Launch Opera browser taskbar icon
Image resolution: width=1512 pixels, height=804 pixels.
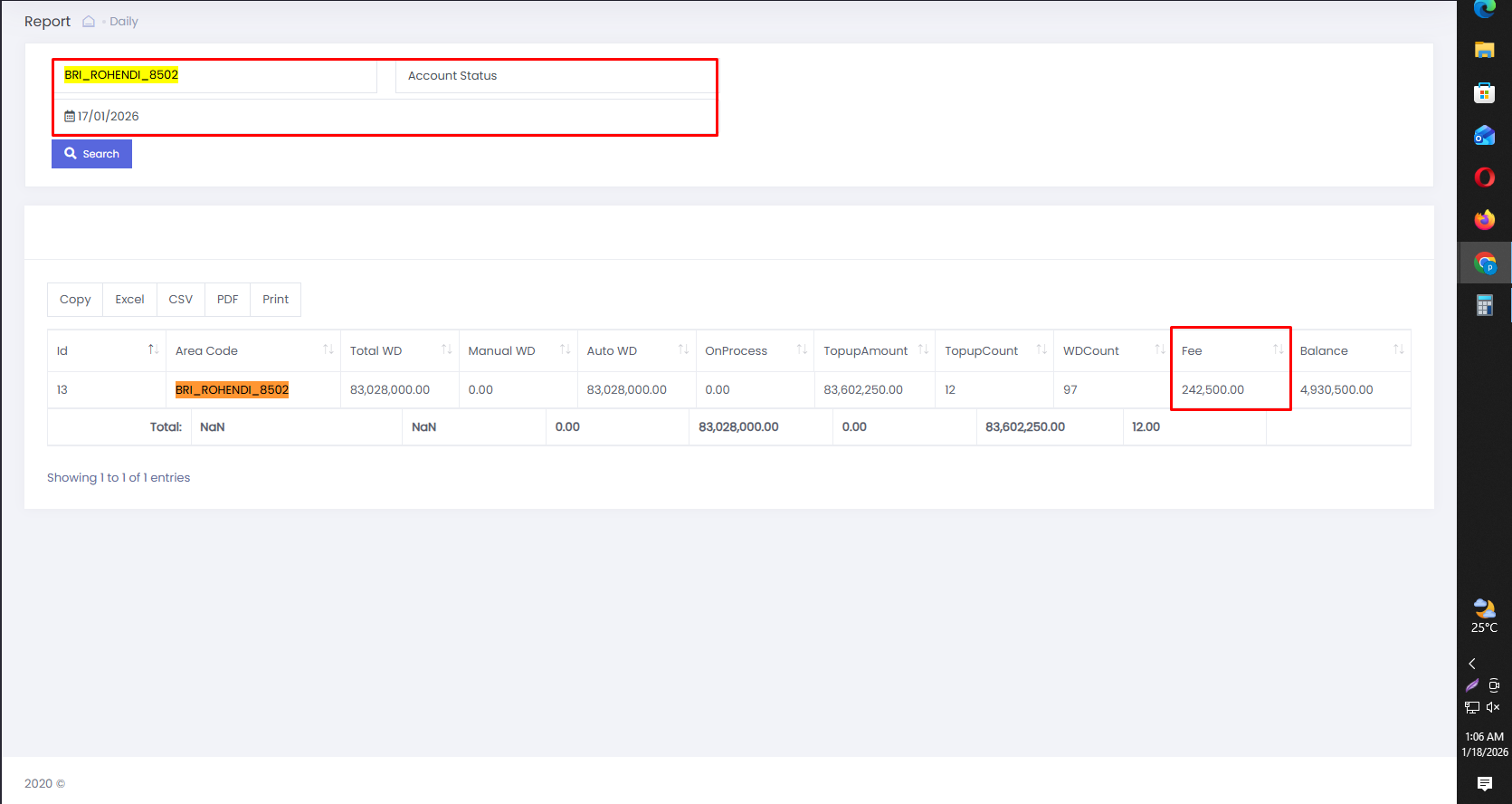tap(1484, 177)
